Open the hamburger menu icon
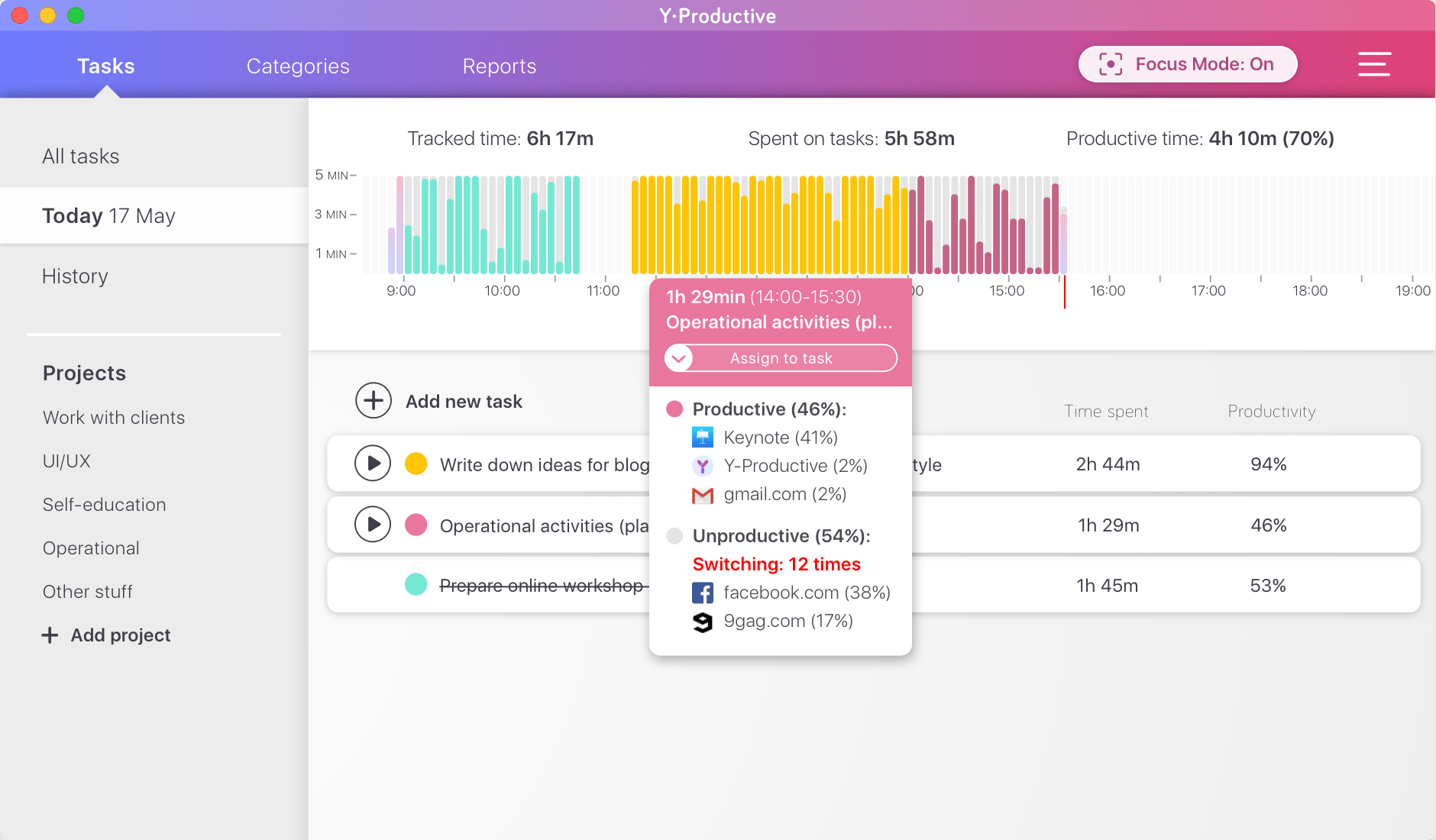The height and width of the screenshot is (840, 1436). coord(1373,64)
